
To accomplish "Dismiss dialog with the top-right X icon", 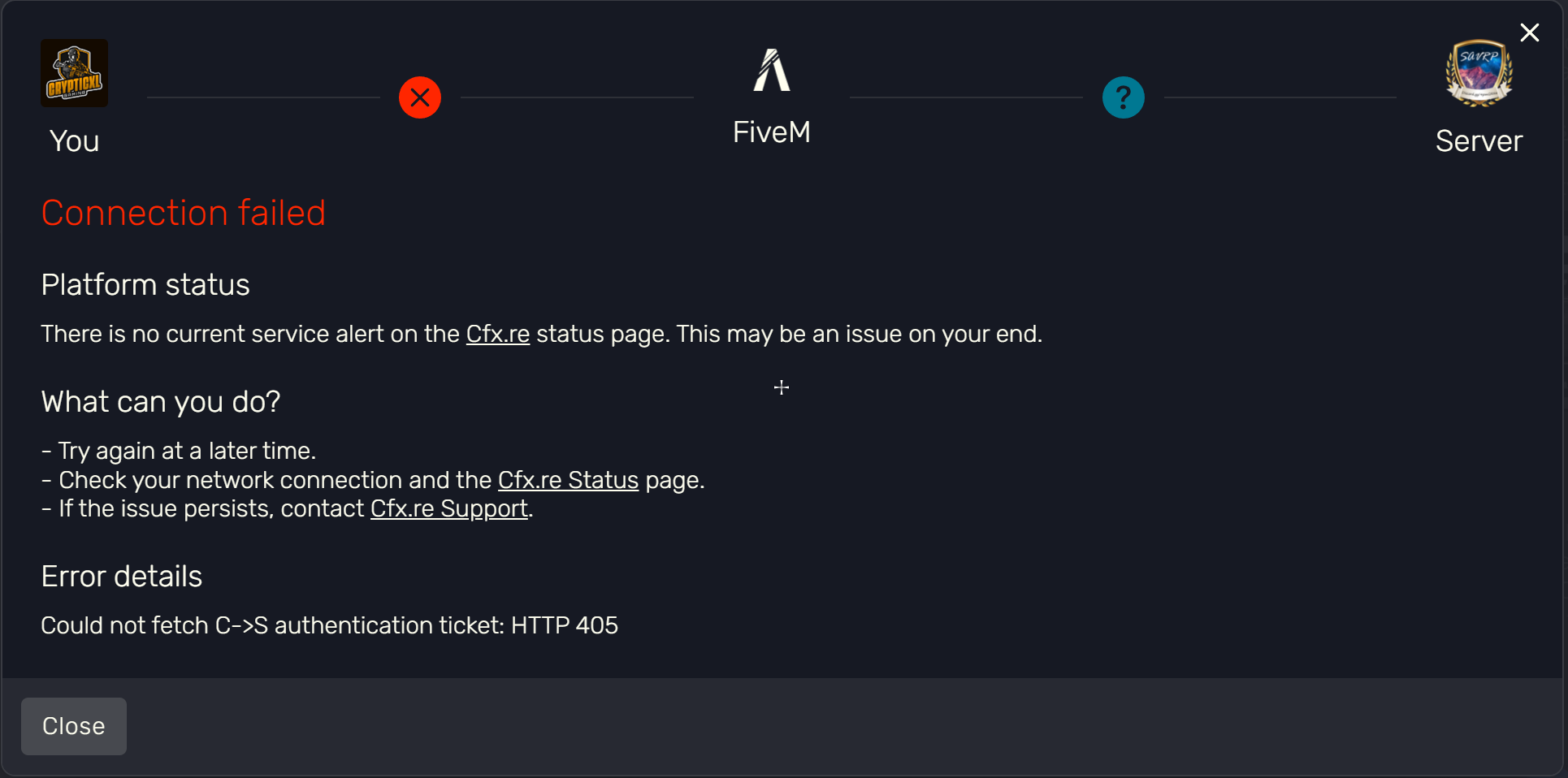I will [x=1530, y=32].
